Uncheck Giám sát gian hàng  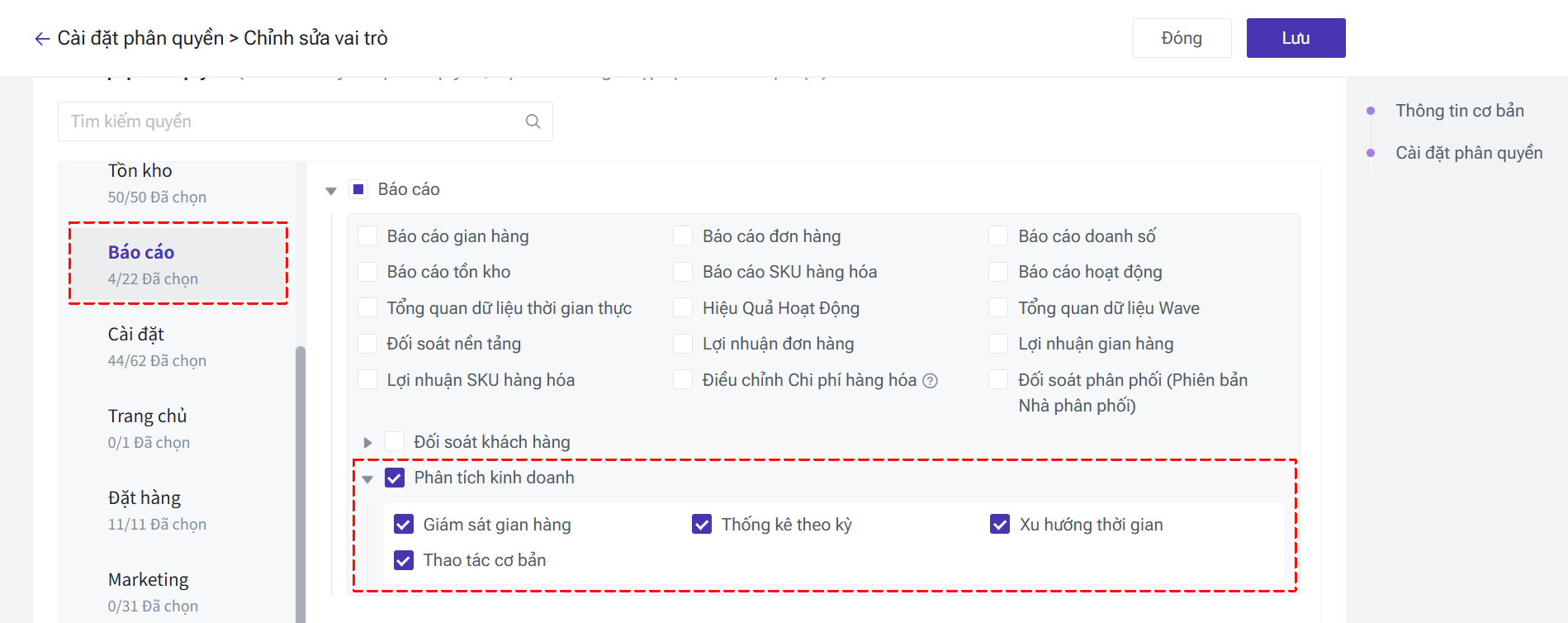404,525
